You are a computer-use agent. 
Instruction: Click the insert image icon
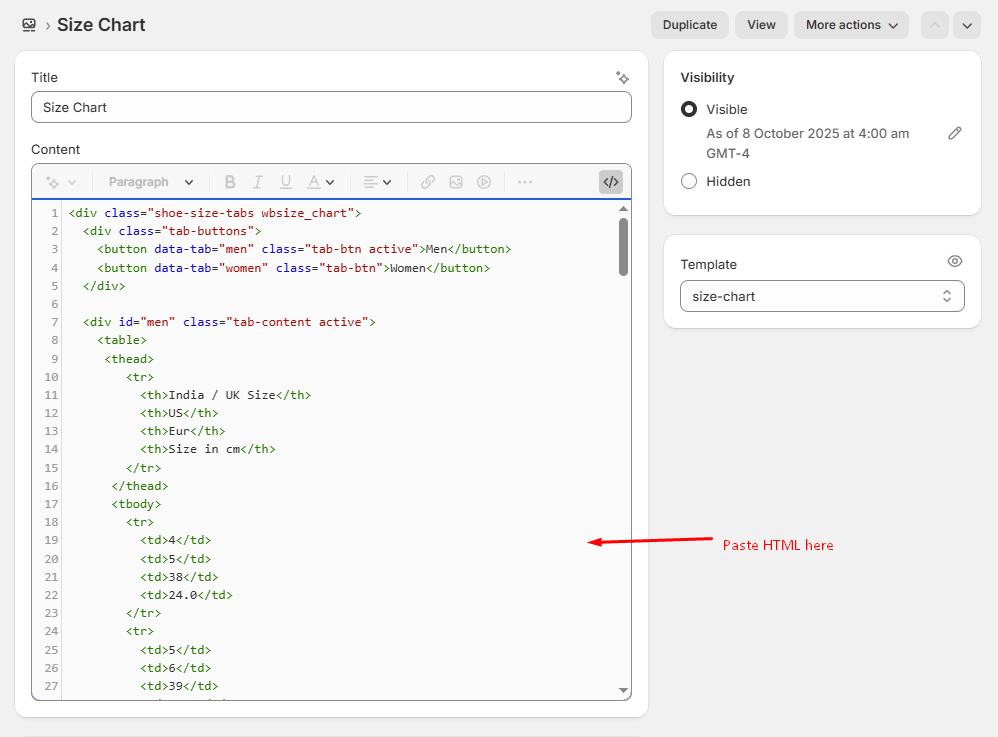[456, 182]
